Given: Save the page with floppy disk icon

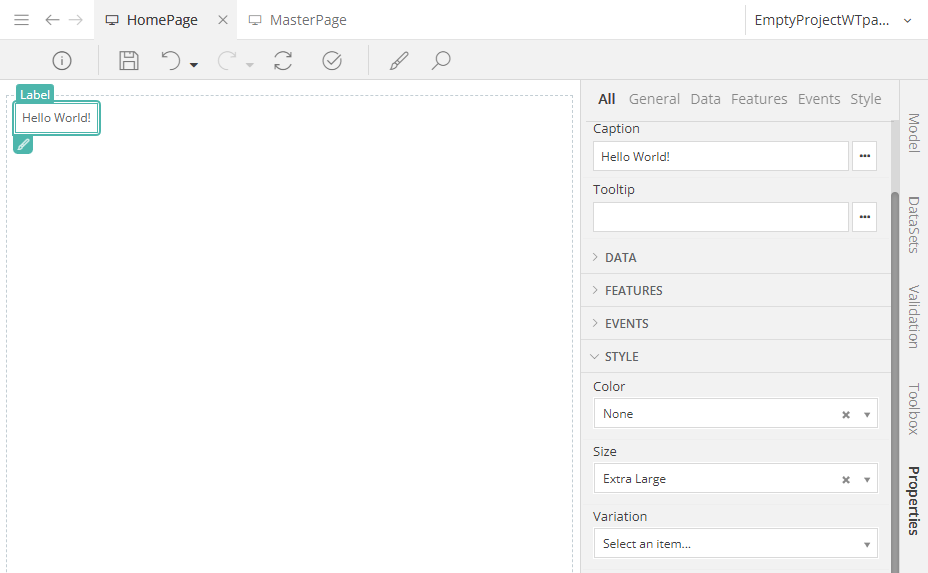Looking at the screenshot, I should pyautogui.click(x=129, y=61).
